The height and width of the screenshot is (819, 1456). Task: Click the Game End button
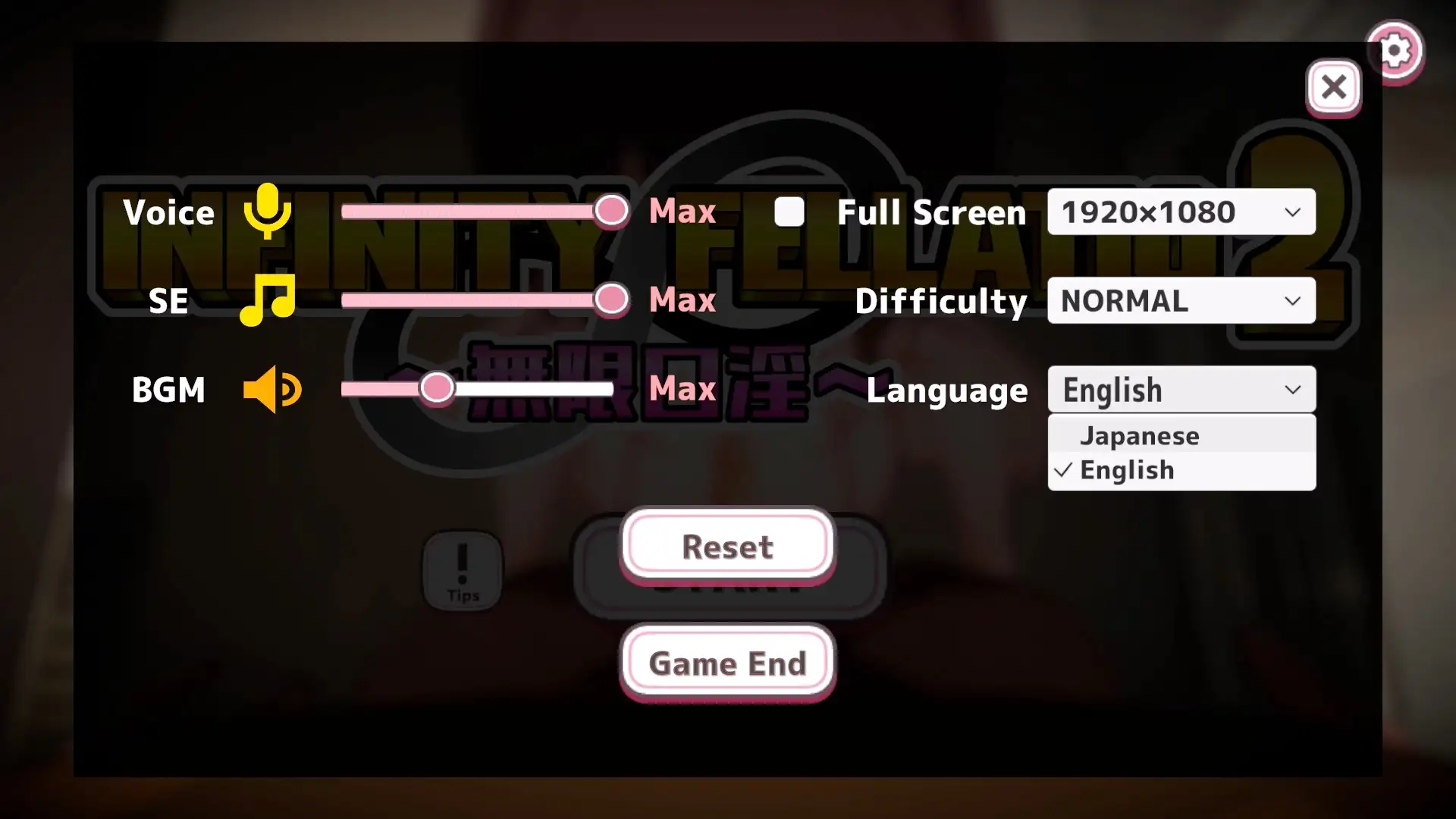point(728,663)
